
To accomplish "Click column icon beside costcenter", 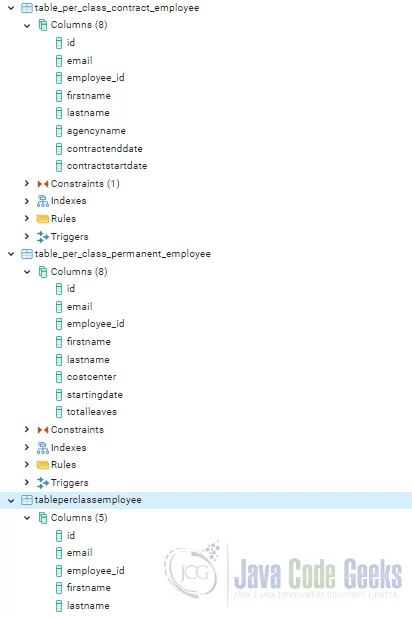I will pos(59,377).
